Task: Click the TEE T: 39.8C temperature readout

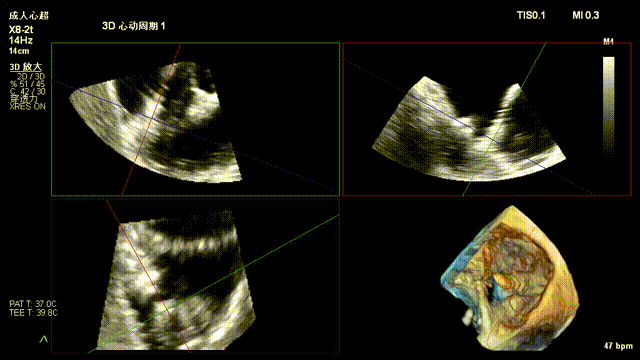Action: [x=33, y=313]
